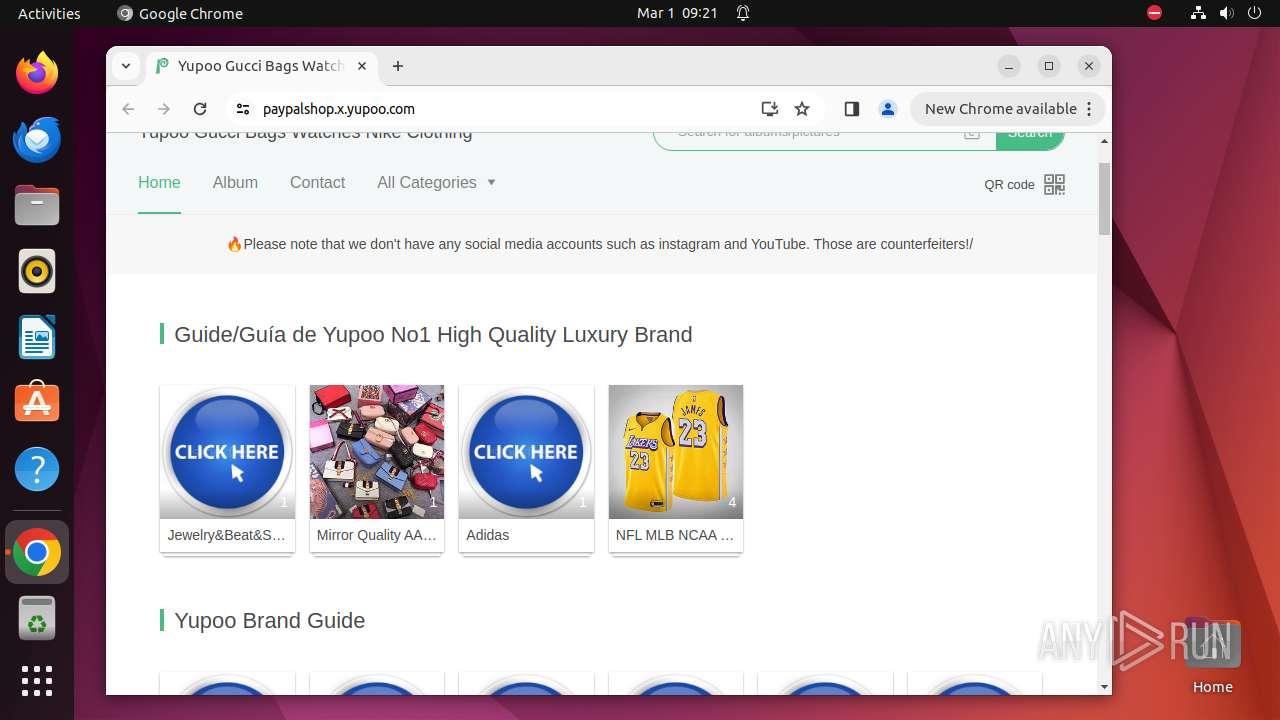This screenshot has width=1280, height=720.
Task: Click the counterfeiters notice text
Action: (600, 244)
